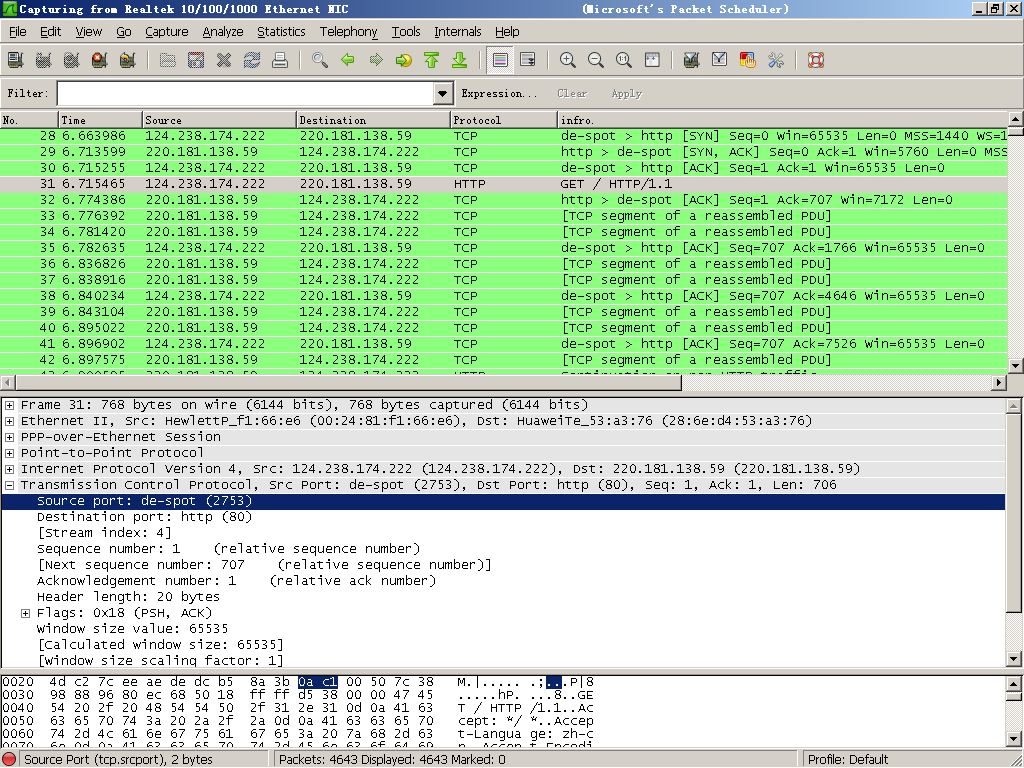Save this capture file icon
This screenshot has width=1024, height=768.
click(x=196, y=60)
